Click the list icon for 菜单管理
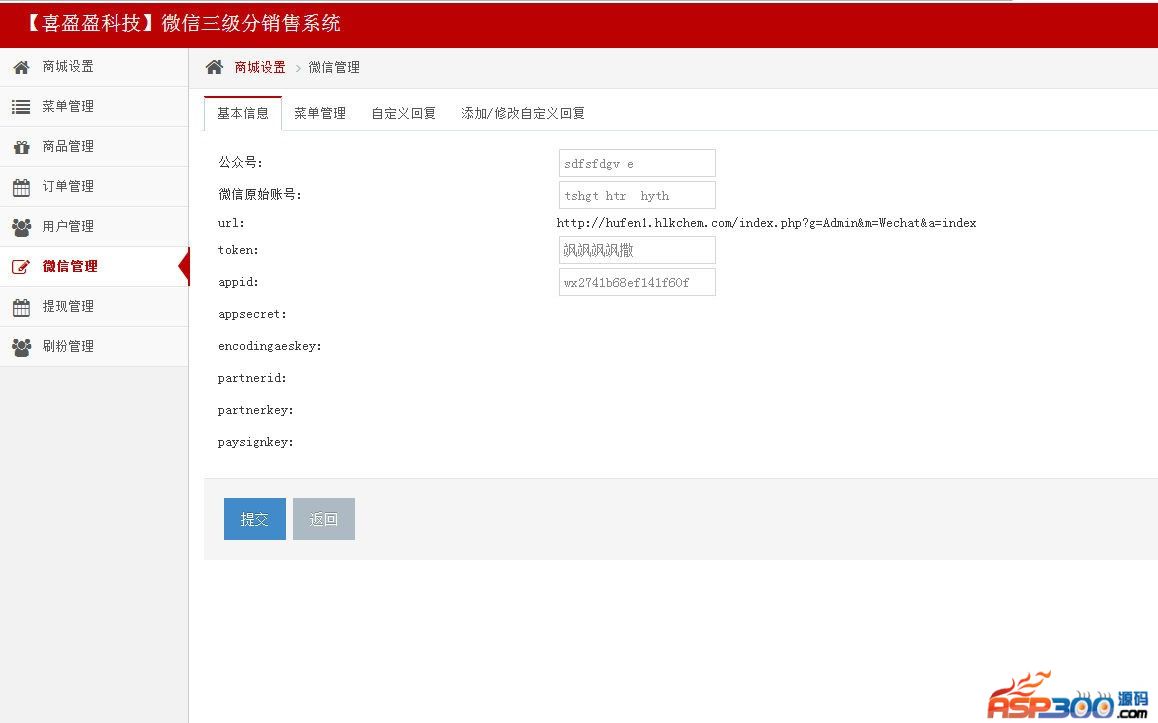 [21, 107]
